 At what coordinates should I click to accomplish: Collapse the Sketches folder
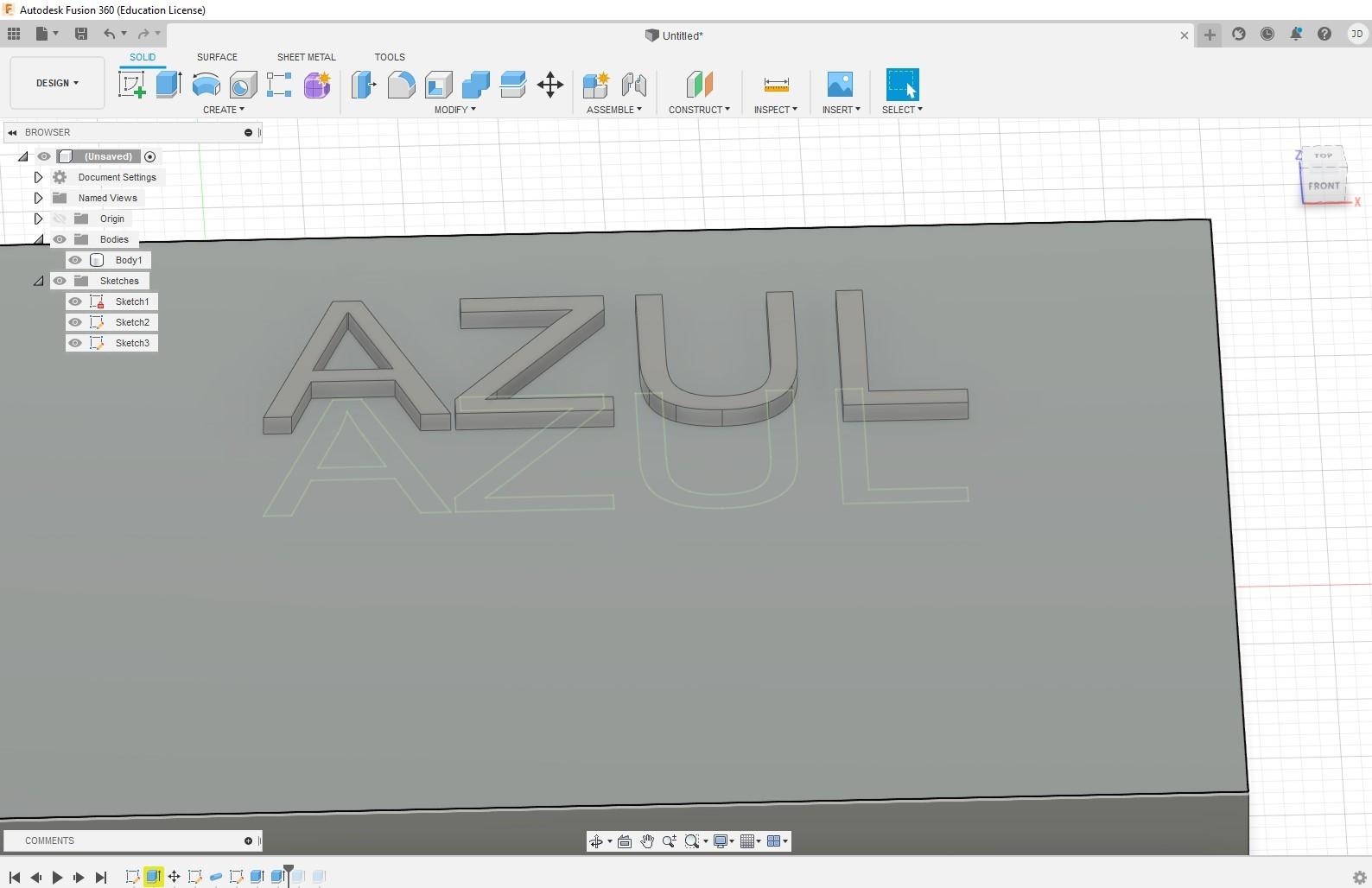pyautogui.click(x=38, y=281)
